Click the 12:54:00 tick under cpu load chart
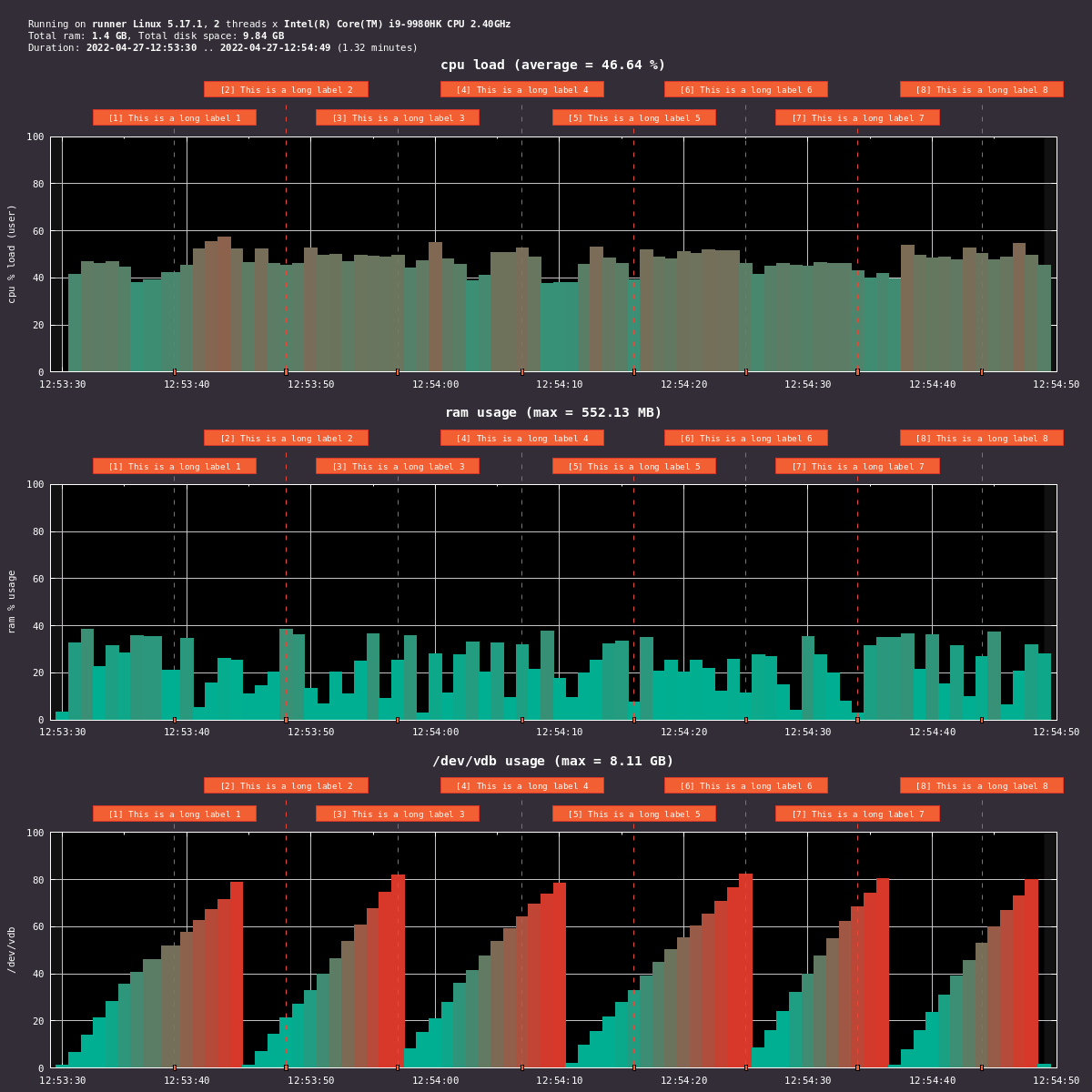 click(x=435, y=384)
